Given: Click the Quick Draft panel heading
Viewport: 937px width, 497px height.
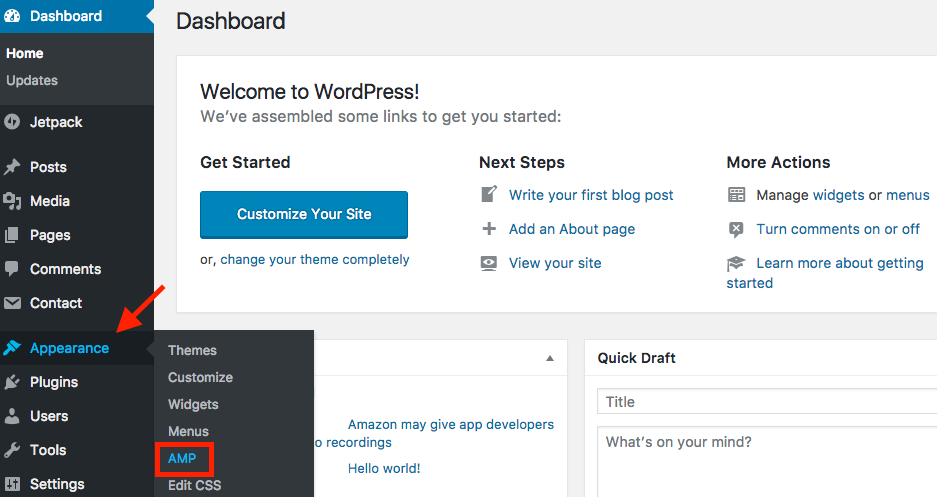Looking at the screenshot, I should (x=636, y=358).
